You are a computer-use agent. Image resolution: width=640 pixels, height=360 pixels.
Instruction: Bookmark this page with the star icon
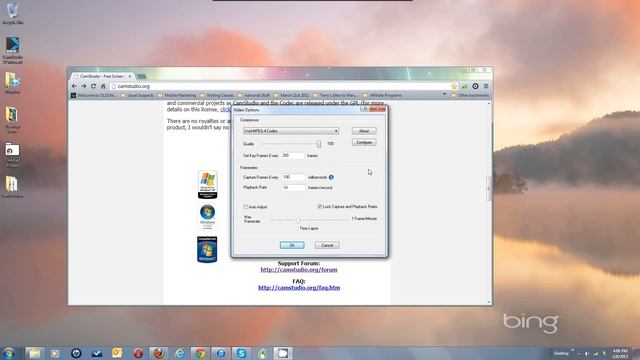pos(454,86)
